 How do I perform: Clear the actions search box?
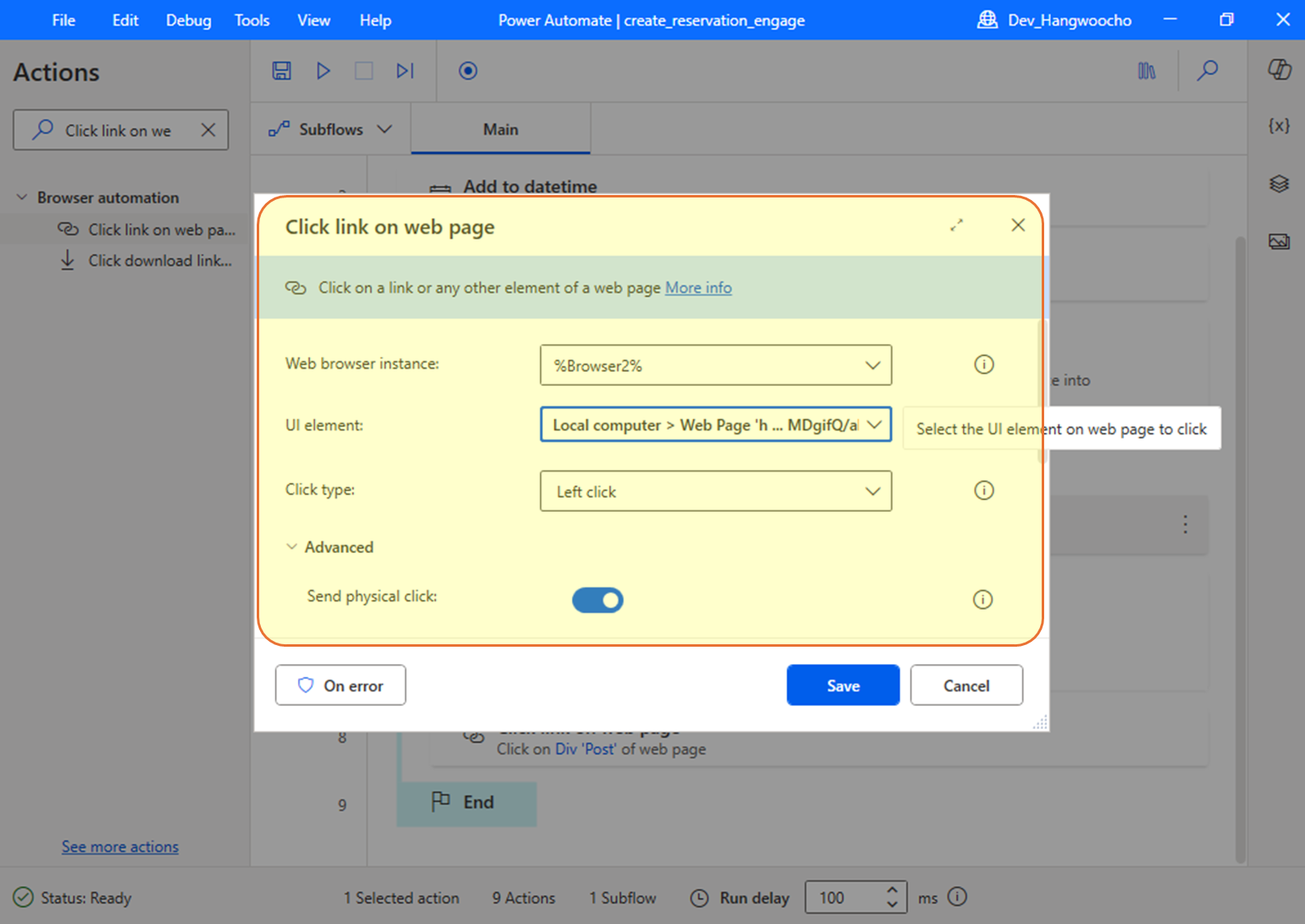pos(208,130)
